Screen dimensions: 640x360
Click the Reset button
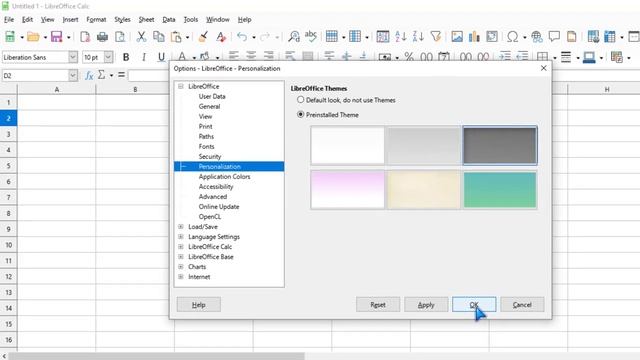tap(378, 304)
